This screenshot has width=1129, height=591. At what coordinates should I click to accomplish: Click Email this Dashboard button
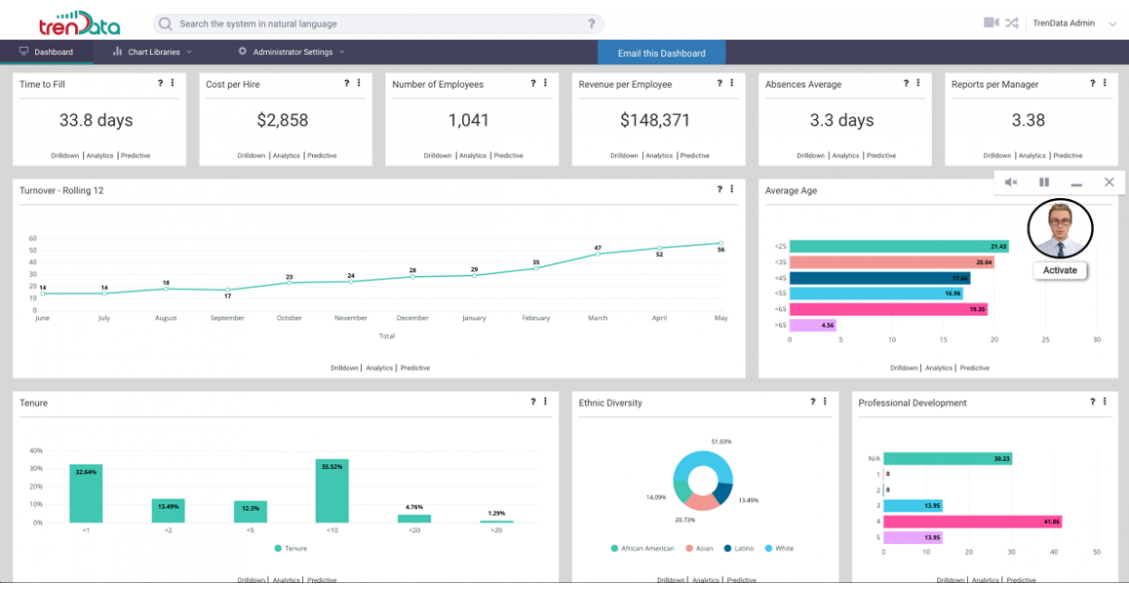[x=661, y=53]
